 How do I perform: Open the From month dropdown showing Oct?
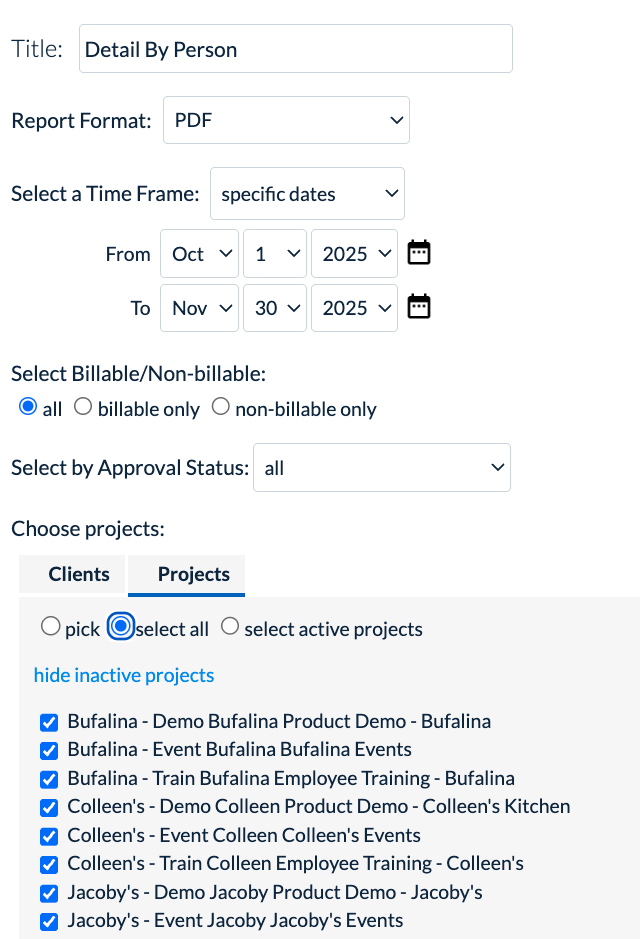click(199, 253)
